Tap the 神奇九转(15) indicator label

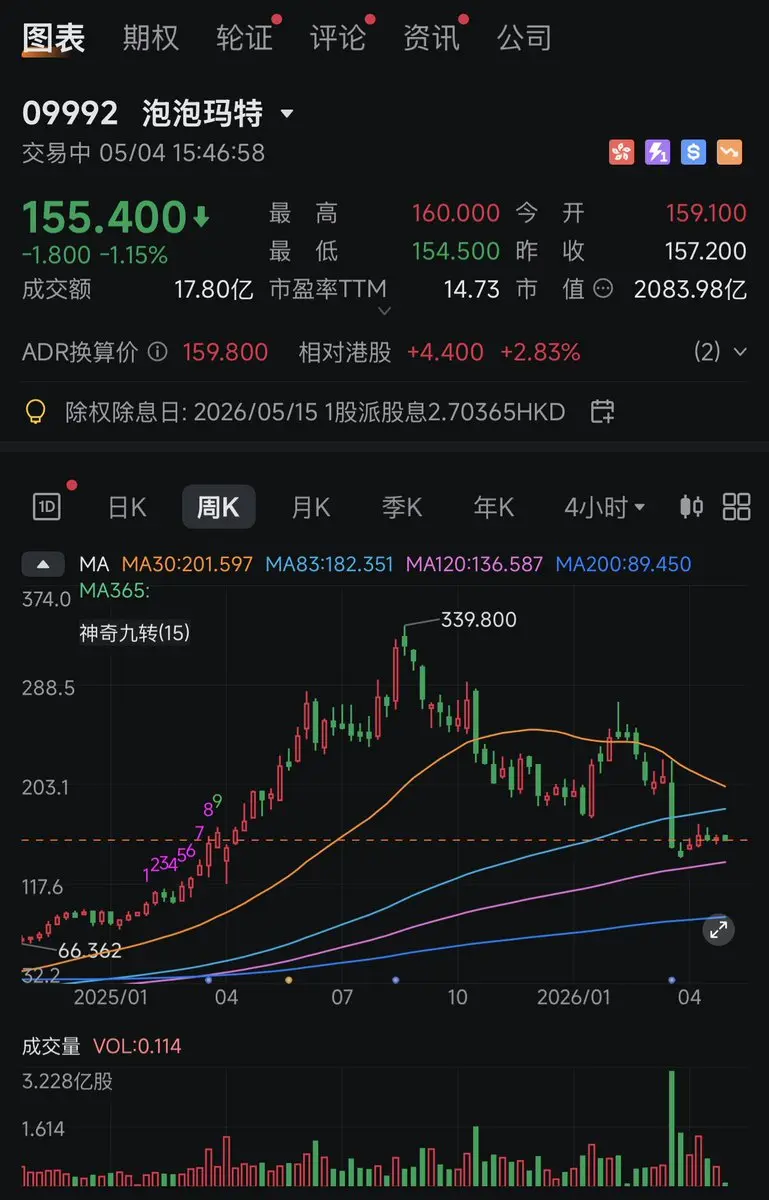[135, 633]
